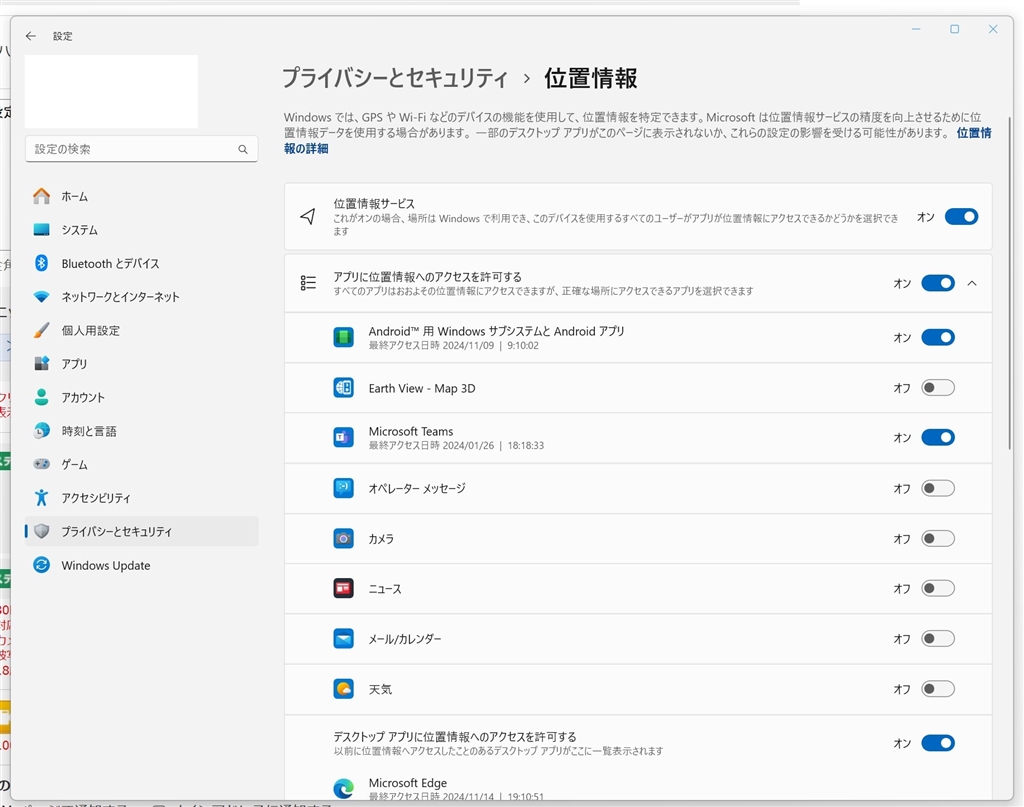Click the Time and language clock icon
The width and height of the screenshot is (1024, 807).
point(42,431)
